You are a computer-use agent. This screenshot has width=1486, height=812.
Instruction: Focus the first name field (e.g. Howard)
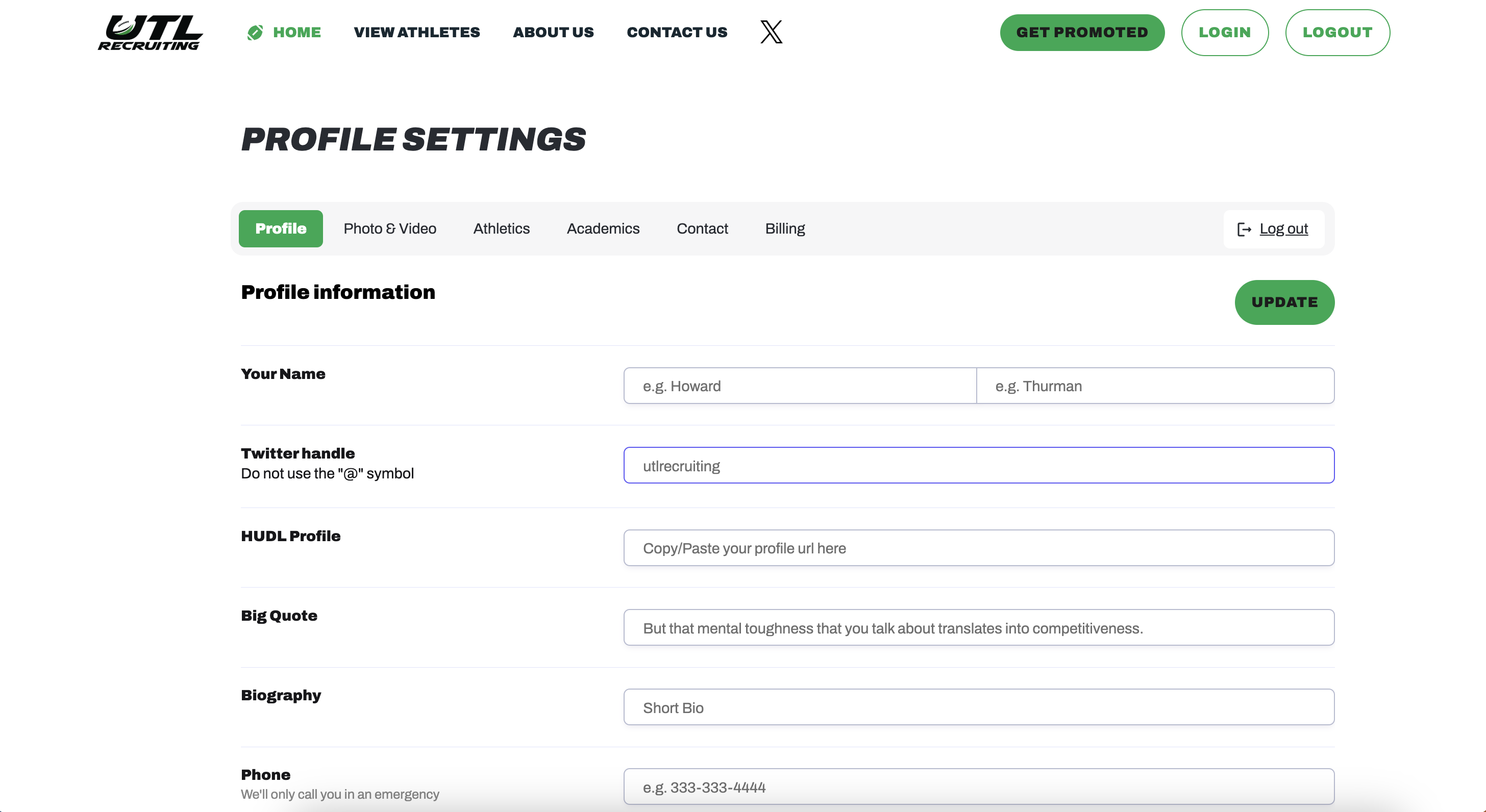click(x=800, y=386)
